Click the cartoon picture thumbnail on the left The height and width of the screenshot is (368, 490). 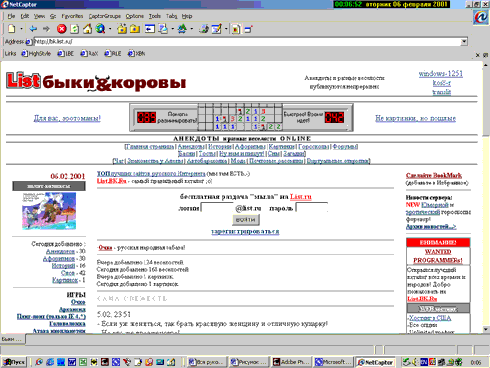point(49,211)
